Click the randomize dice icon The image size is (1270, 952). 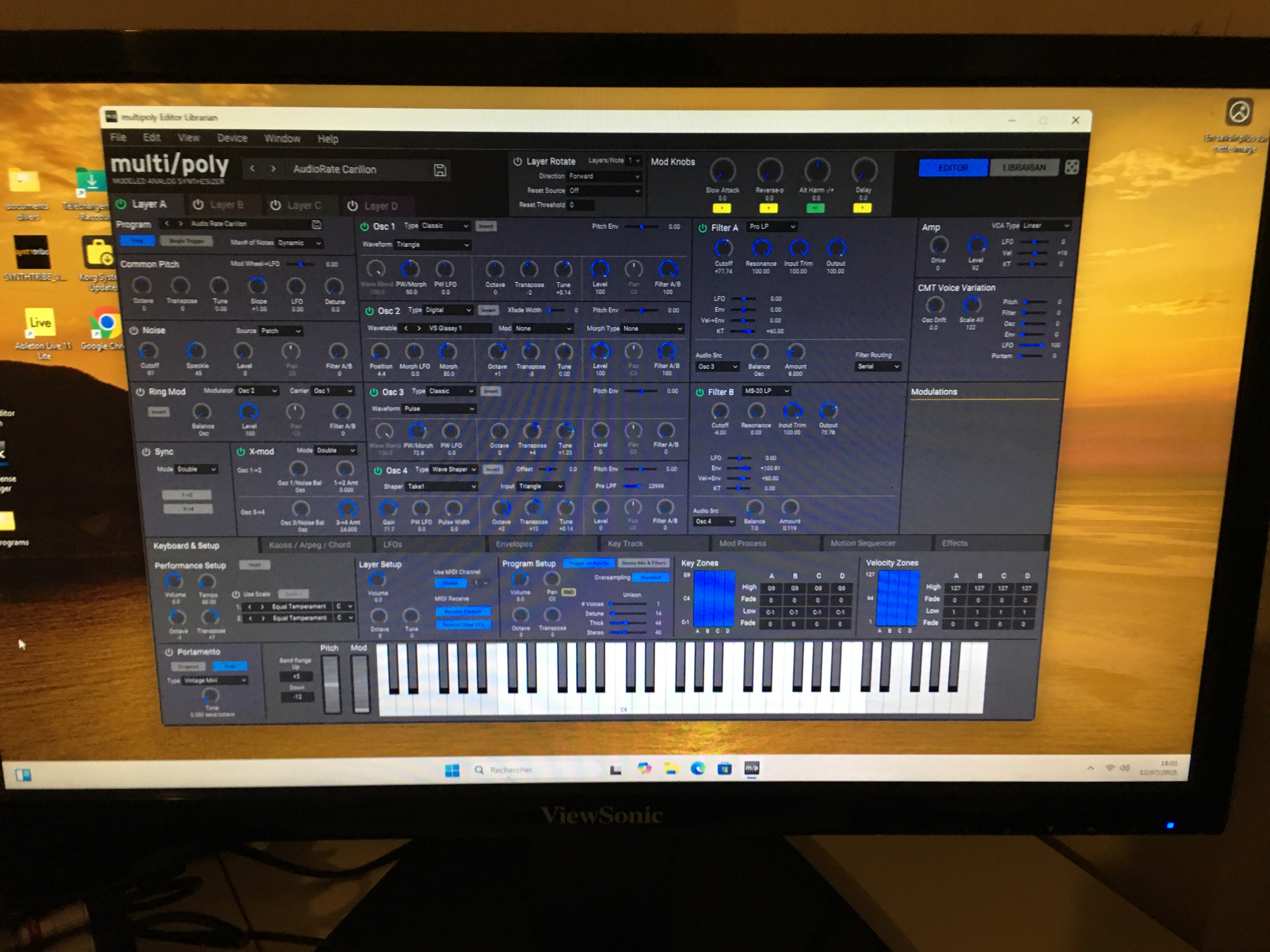pos(1071,167)
